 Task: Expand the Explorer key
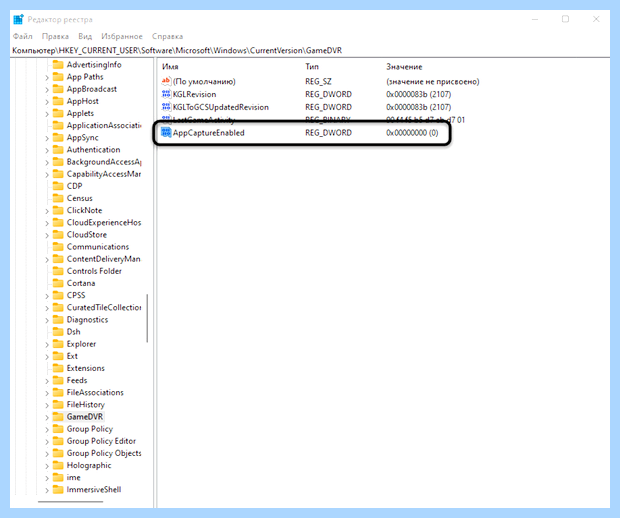pos(47,345)
